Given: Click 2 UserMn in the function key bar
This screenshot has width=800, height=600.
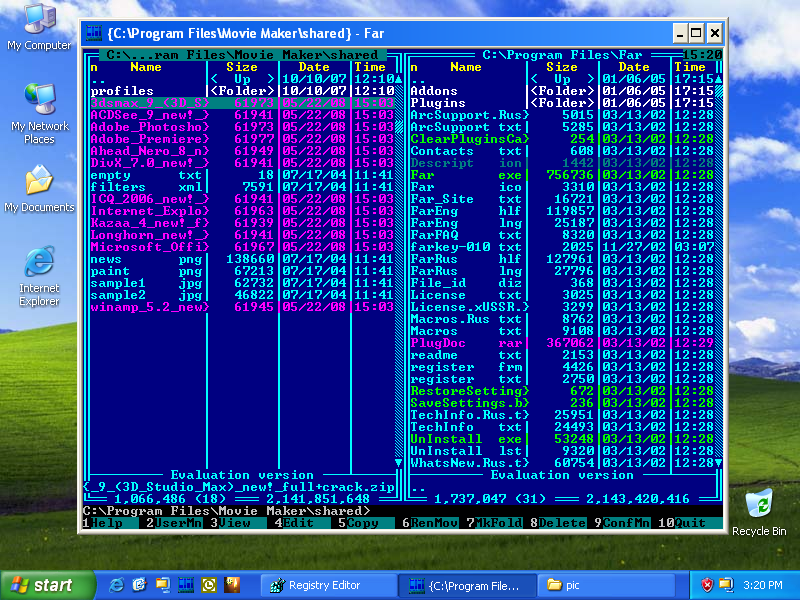Looking at the screenshot, I should coord(174,523).
